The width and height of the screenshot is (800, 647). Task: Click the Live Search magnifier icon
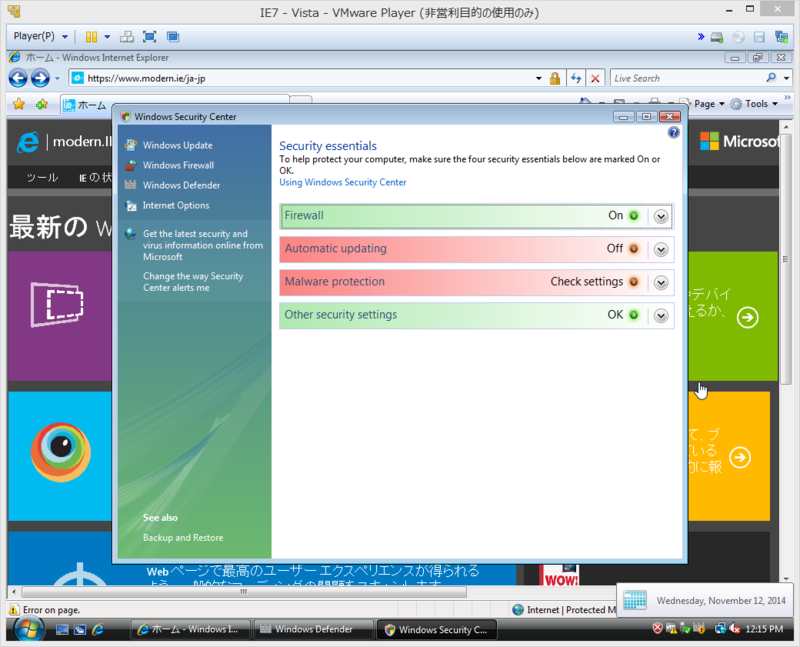771,78
